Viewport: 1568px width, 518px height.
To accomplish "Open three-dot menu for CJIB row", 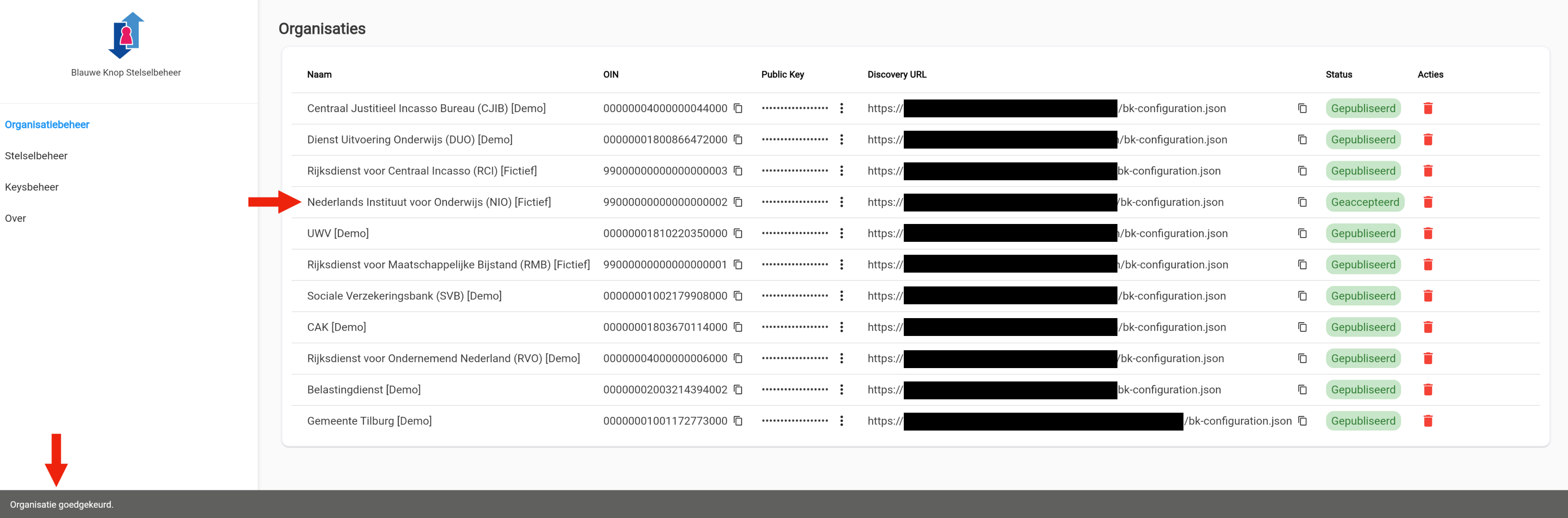I will tap(841, 108).
